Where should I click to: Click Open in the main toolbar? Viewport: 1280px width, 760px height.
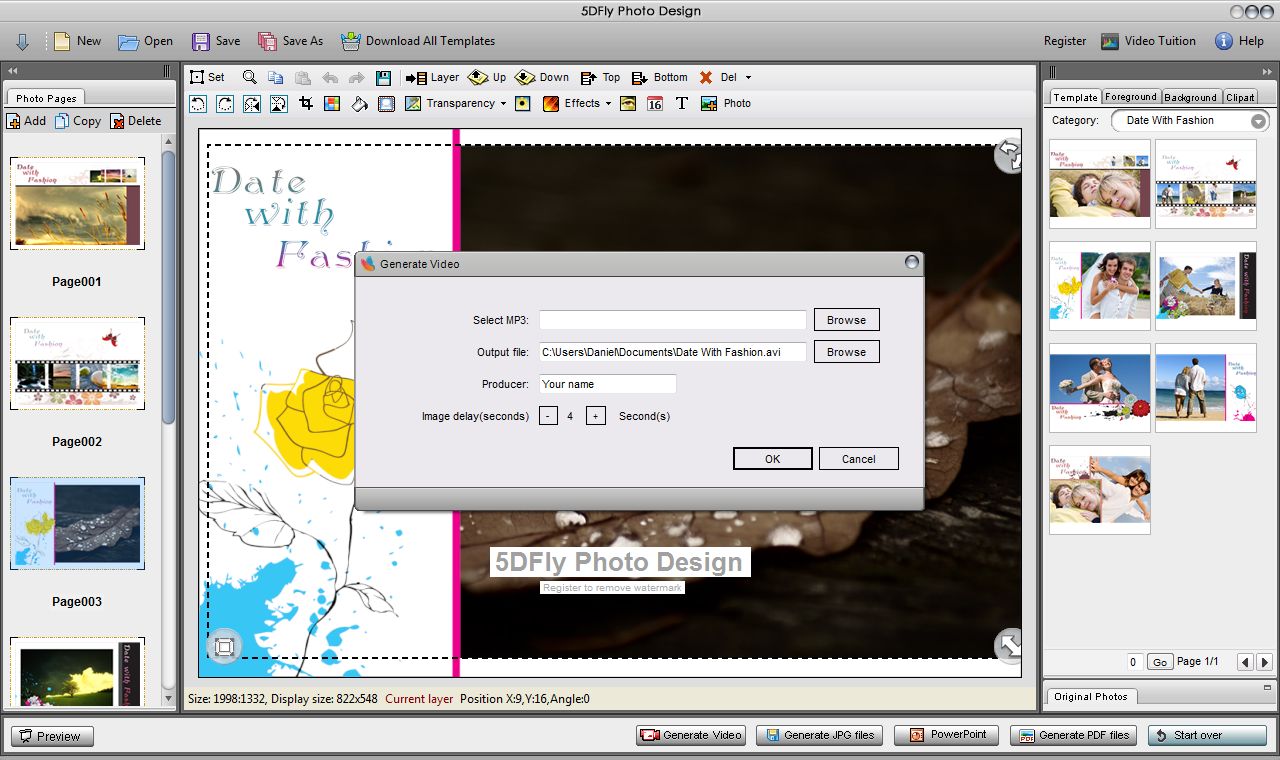[145, 41]
